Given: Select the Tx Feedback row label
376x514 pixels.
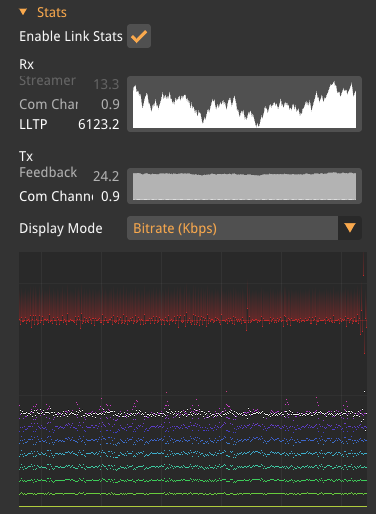Looking at the screenshot, I should click(x=48, y=173).
